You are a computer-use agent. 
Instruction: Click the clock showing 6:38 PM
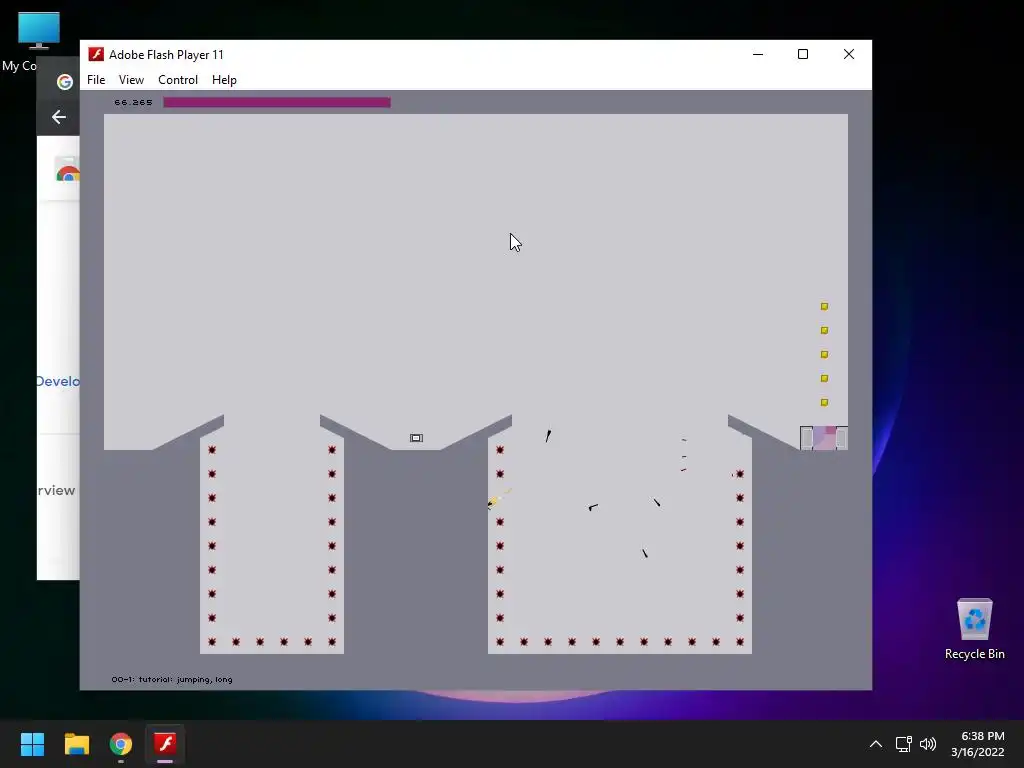pos(978,744)
